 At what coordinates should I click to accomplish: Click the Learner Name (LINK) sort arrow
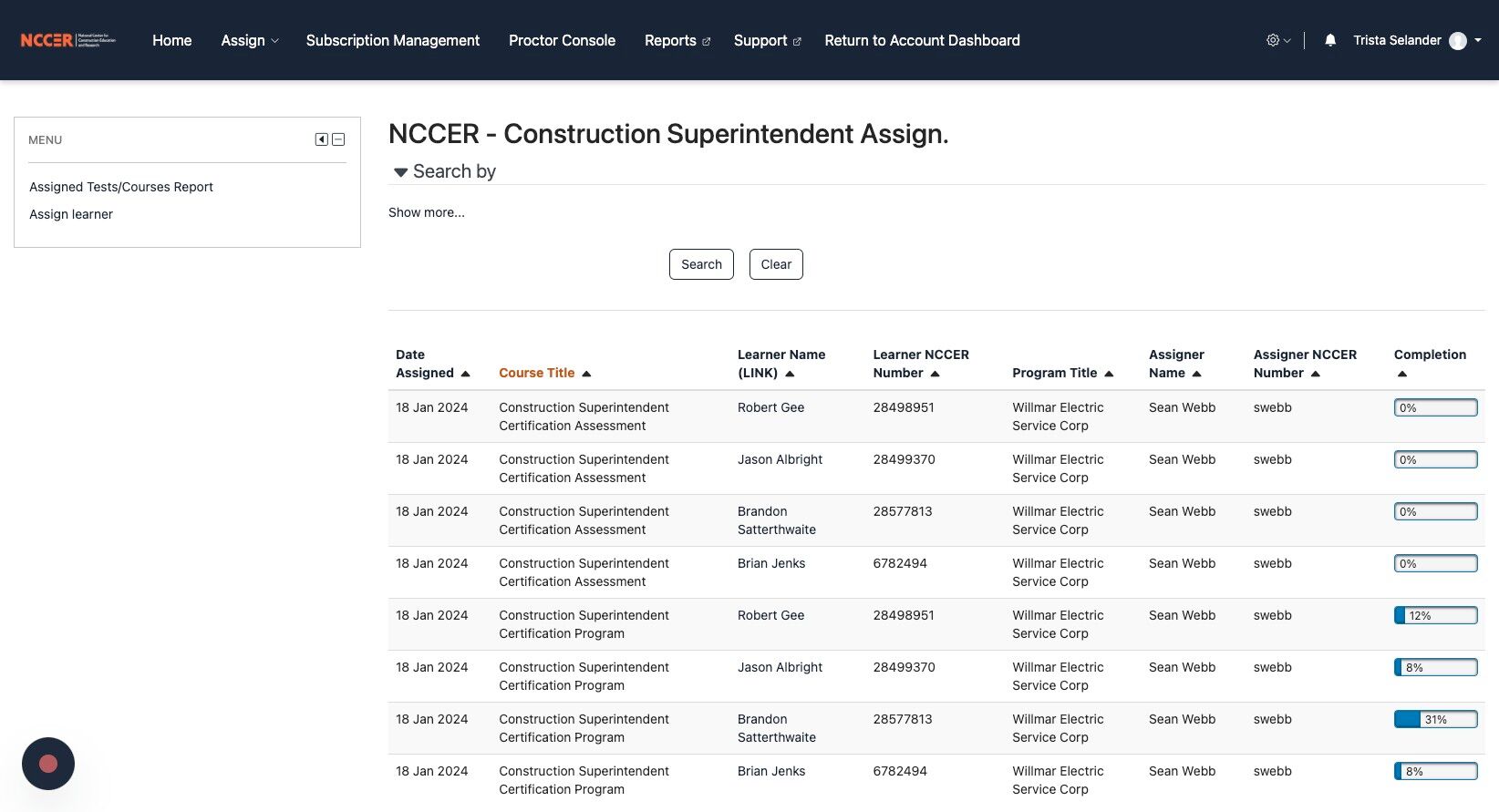coord(790,374)
